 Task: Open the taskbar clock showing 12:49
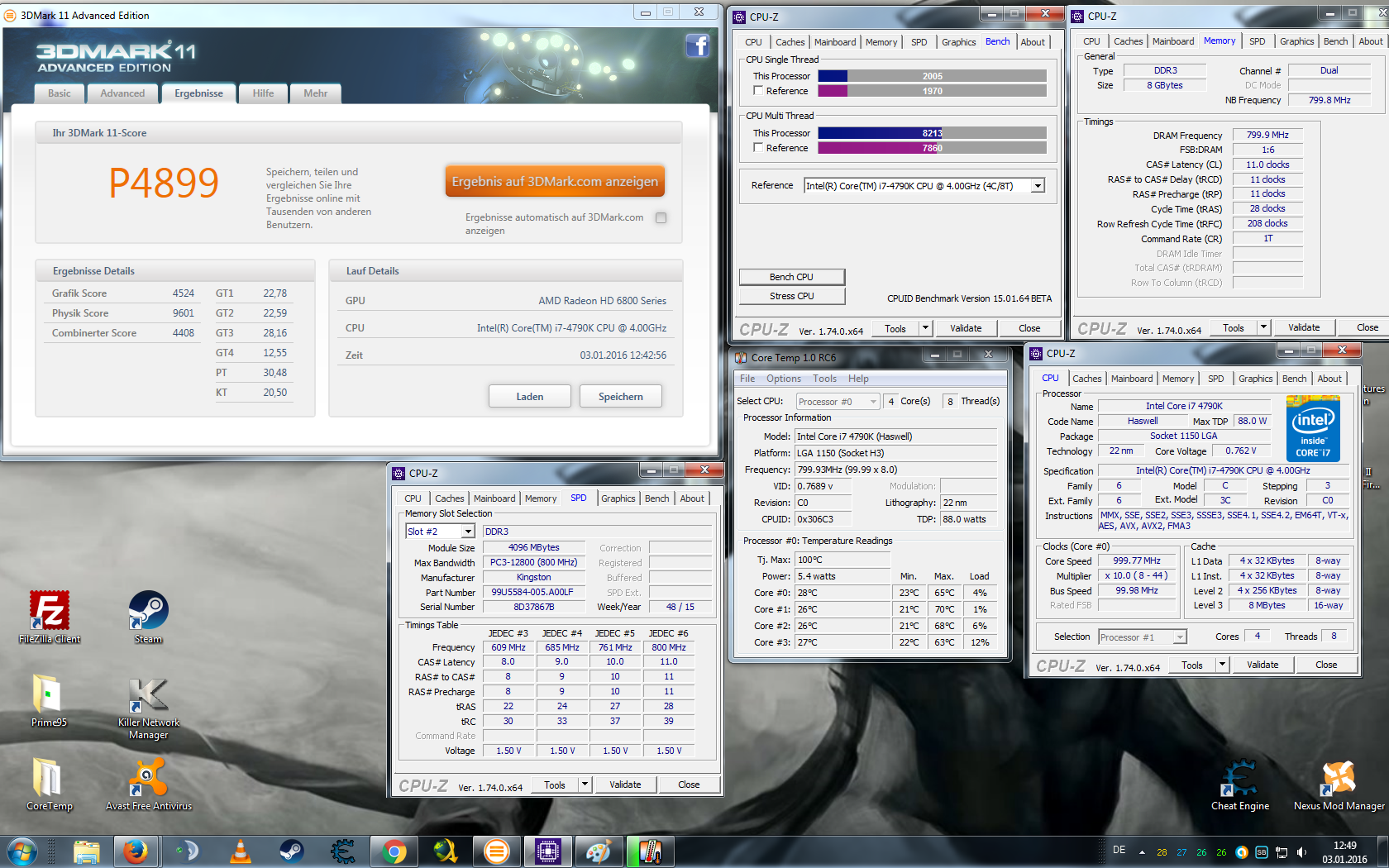1345,852
